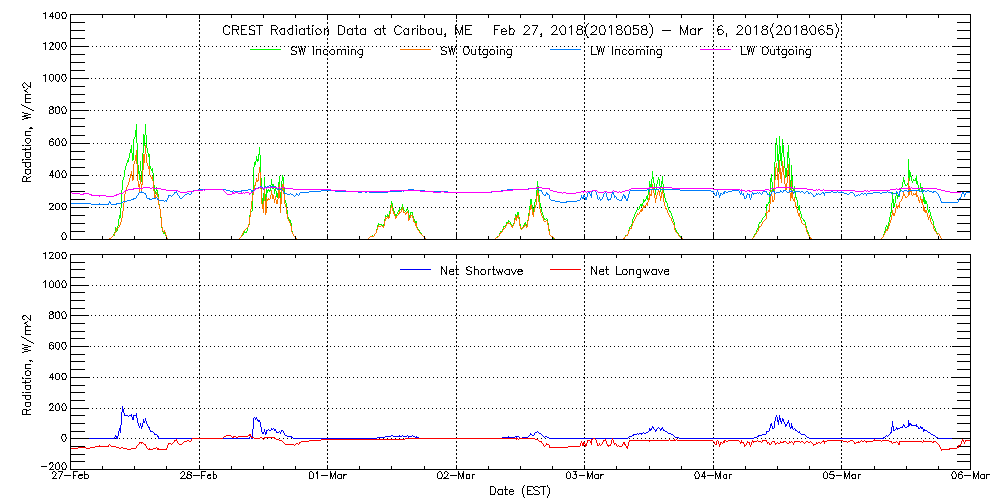Select the 28-Feb date tick label
Image resolution: width=1000 pixels, height=500 pixels.
(199, 477)
